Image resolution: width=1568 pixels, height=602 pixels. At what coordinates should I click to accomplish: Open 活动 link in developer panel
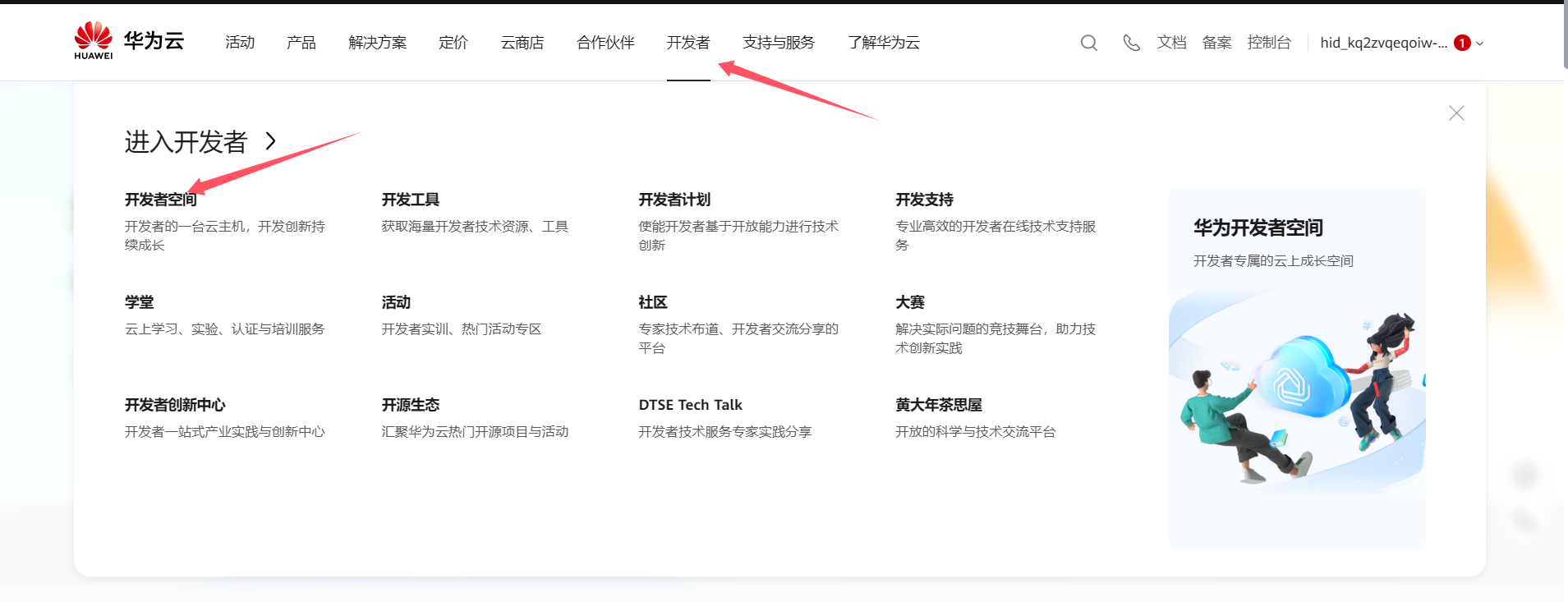[396, 302]
